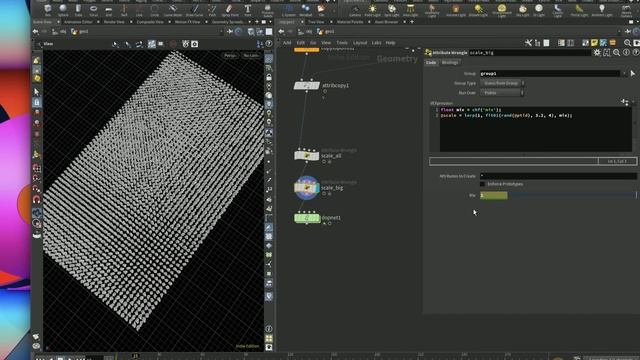Open the parameter pane info icon
This screenshot has width=640, height=360.
[x=626, y=53]
